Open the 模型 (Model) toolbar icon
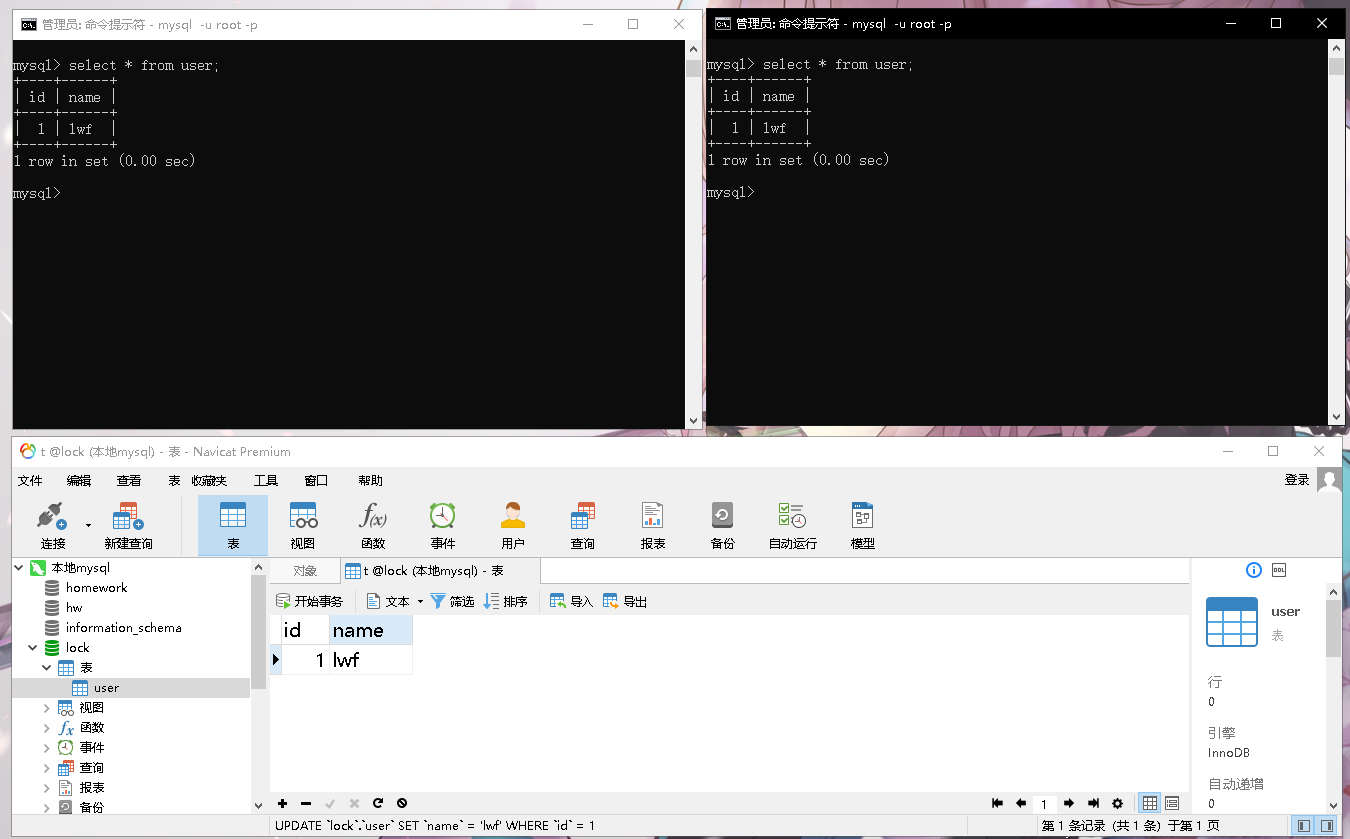The width and height of the screenshot is (1350, 839). click(x=862, y=525)
